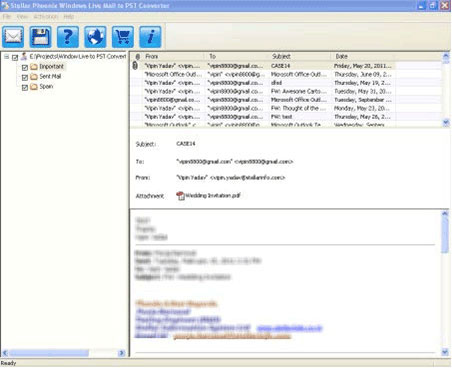Sort emails by Date column header
Image resolution: width=452 pixels, height=368 pixels.
(x=363, y=56)
